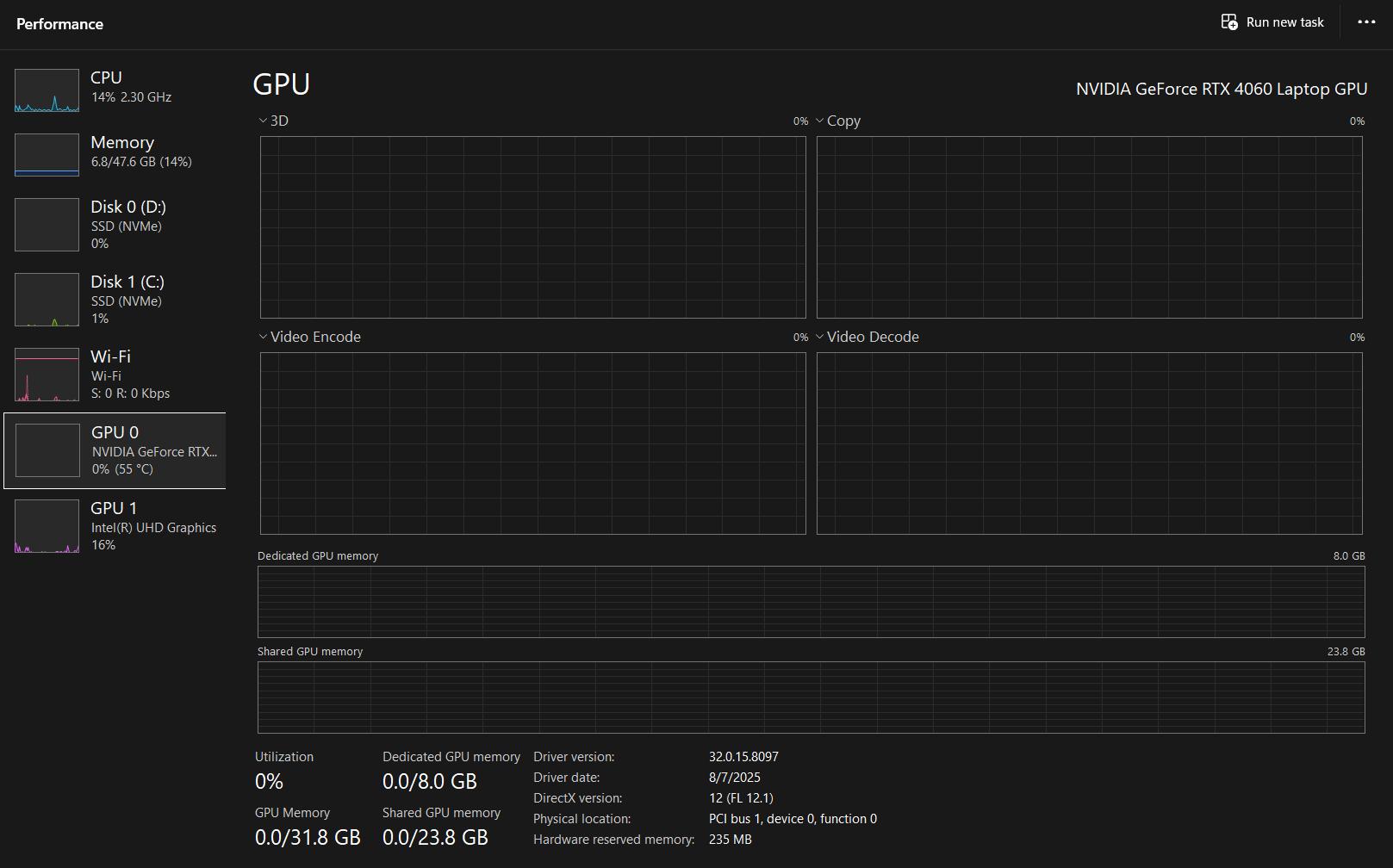Click the driver version value 32.0.15.8097
The width and height of the screenshot is (1393, 868).
point(743,757)
